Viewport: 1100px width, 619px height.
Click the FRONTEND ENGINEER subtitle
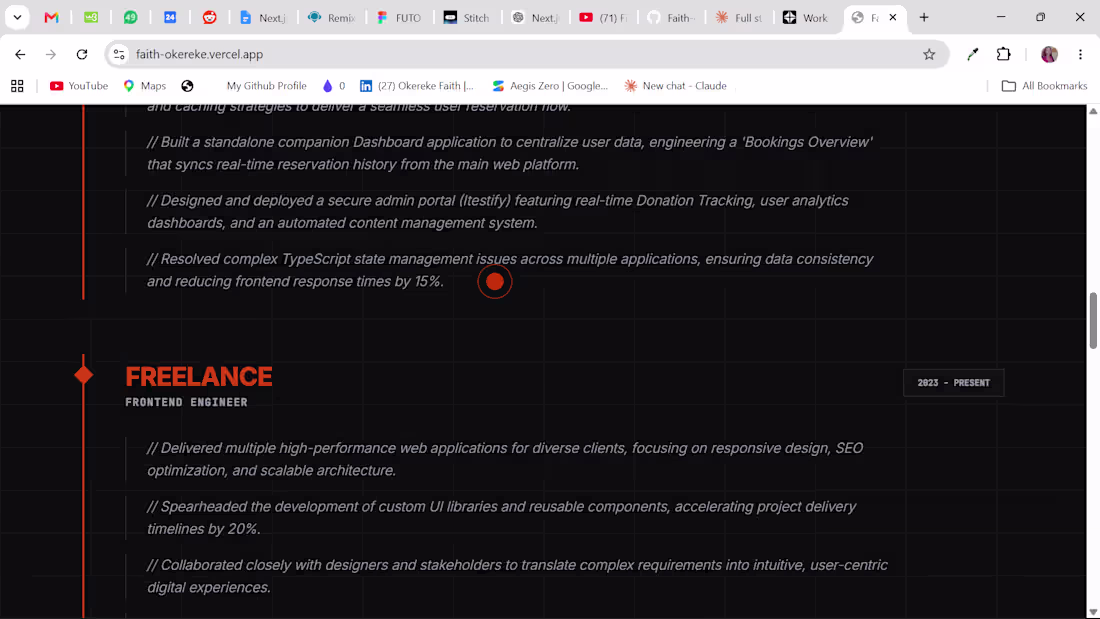(x=187, y=403)
